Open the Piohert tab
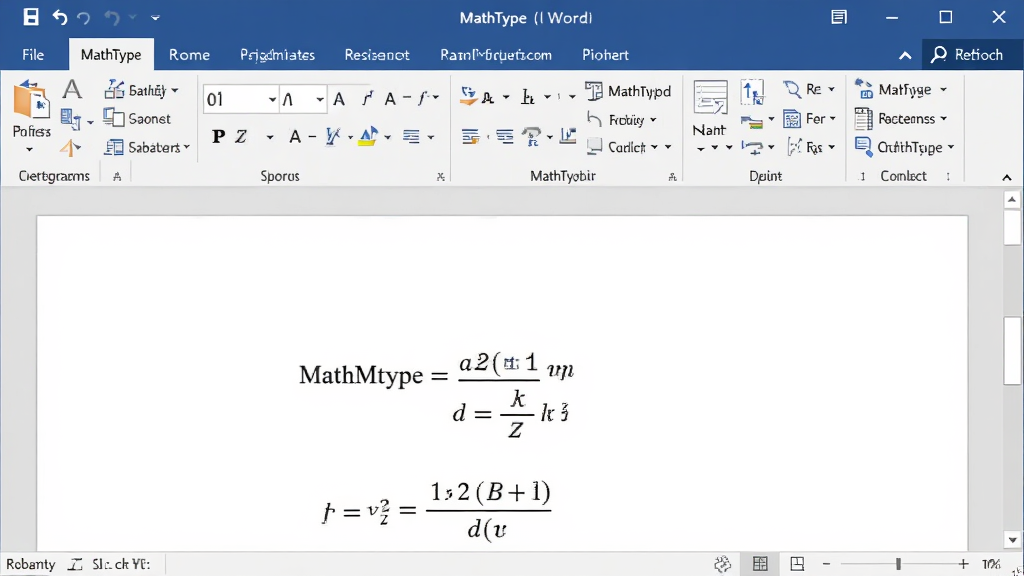 click(605, 55)
